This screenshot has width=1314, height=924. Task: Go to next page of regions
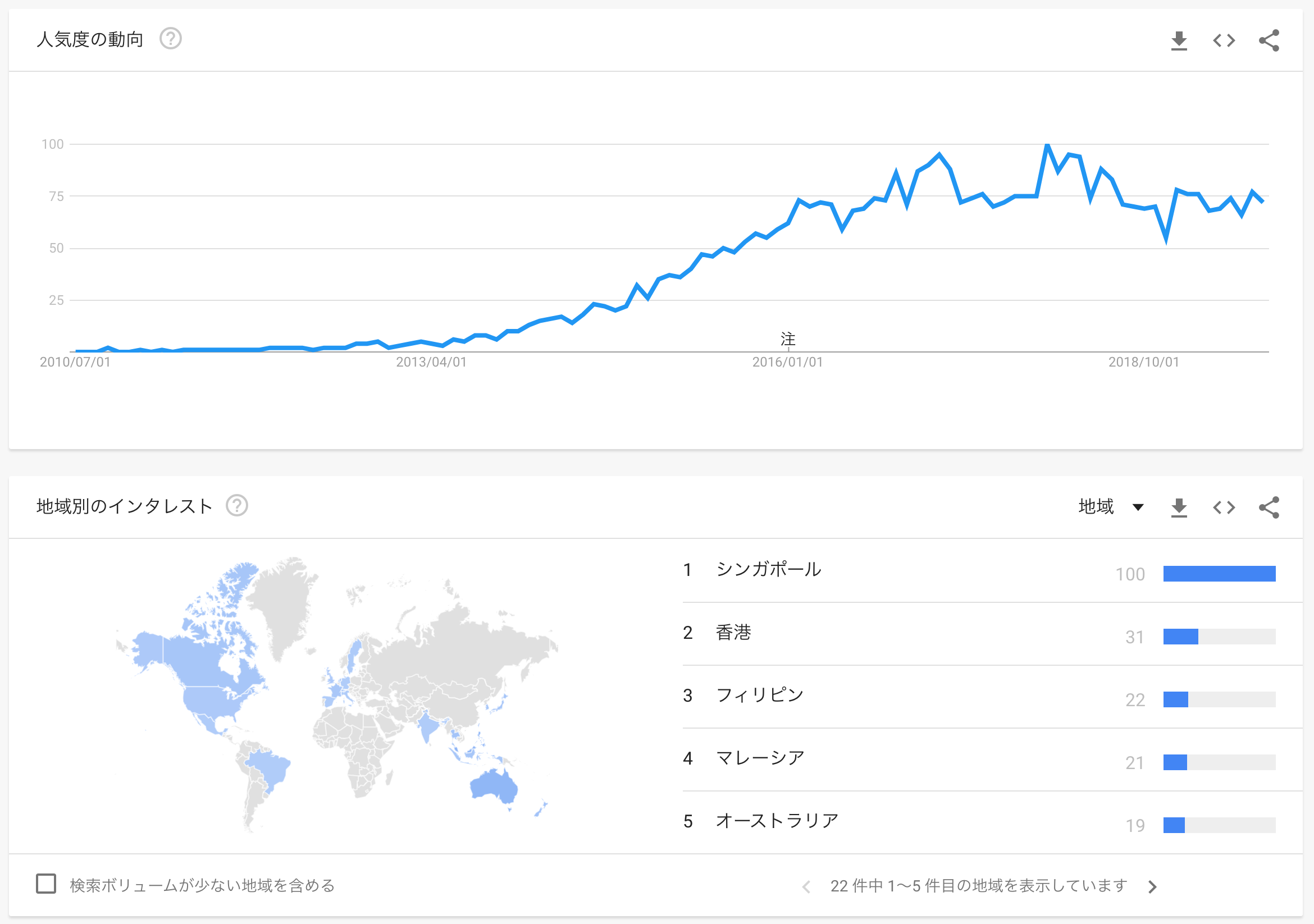coord(1152,886)
